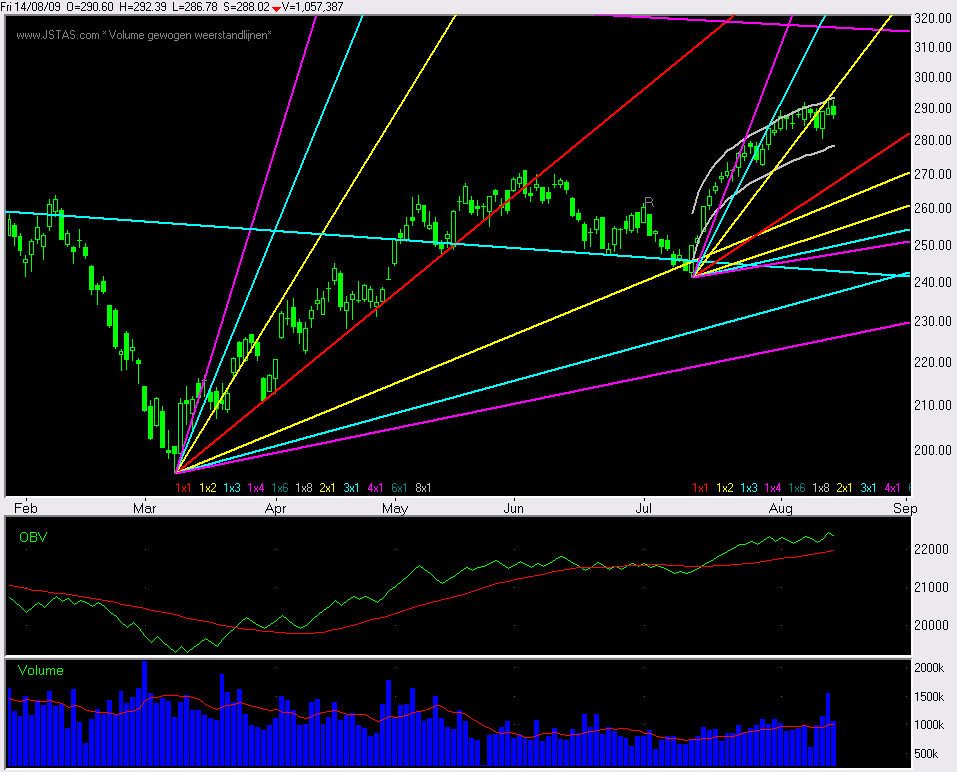Click the 2000k volume scale label
Screen dimensions: 957x772
pyautogui.click(x=934, y=668)
